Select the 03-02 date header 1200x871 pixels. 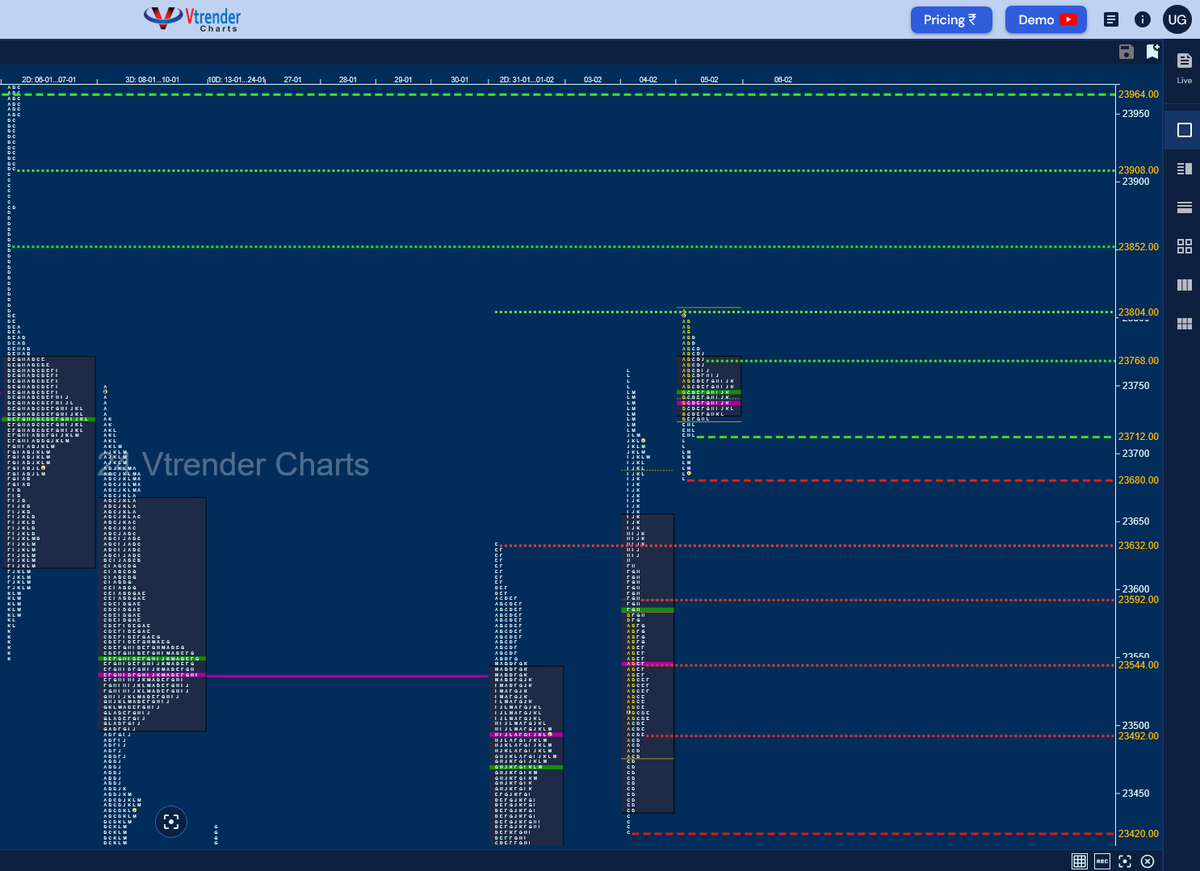[x=593, y=79]
